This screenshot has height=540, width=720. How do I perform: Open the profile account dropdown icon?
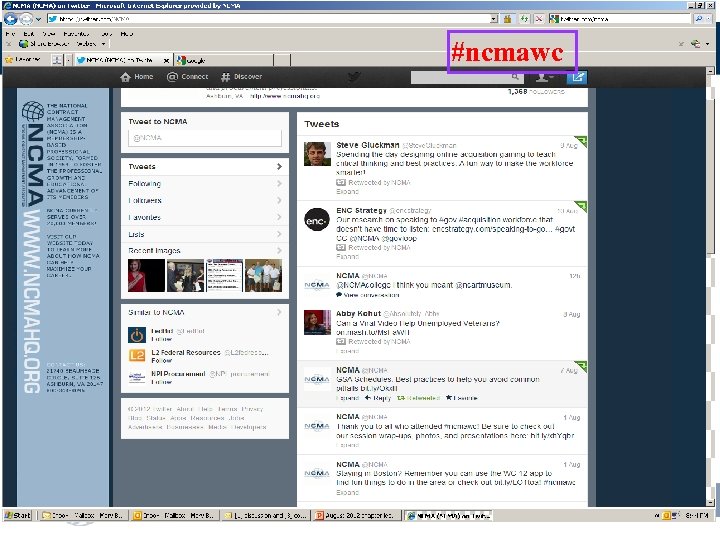pos(544,77)
